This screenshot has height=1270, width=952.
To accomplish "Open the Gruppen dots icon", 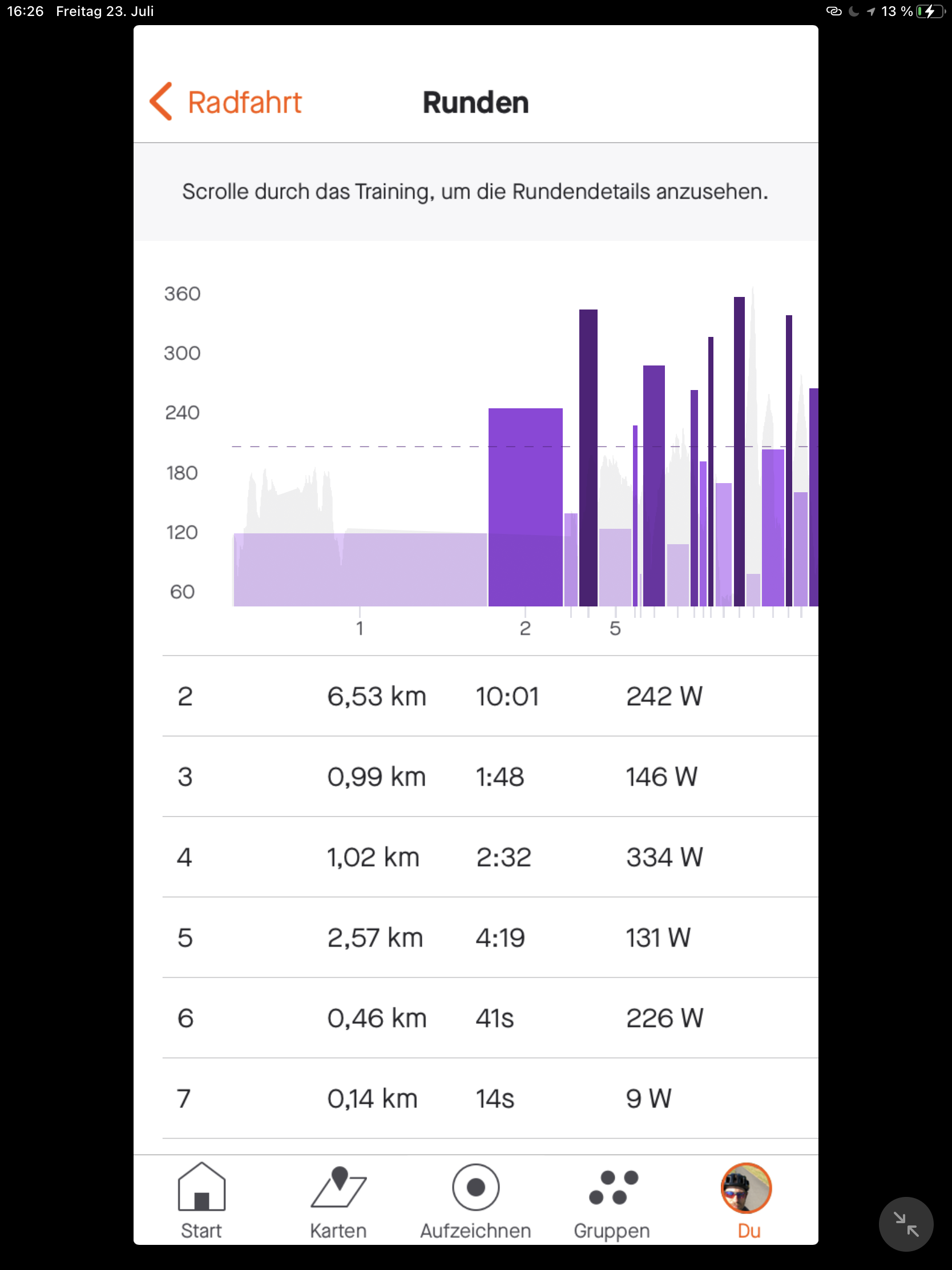I will [x=613, y=1186].
